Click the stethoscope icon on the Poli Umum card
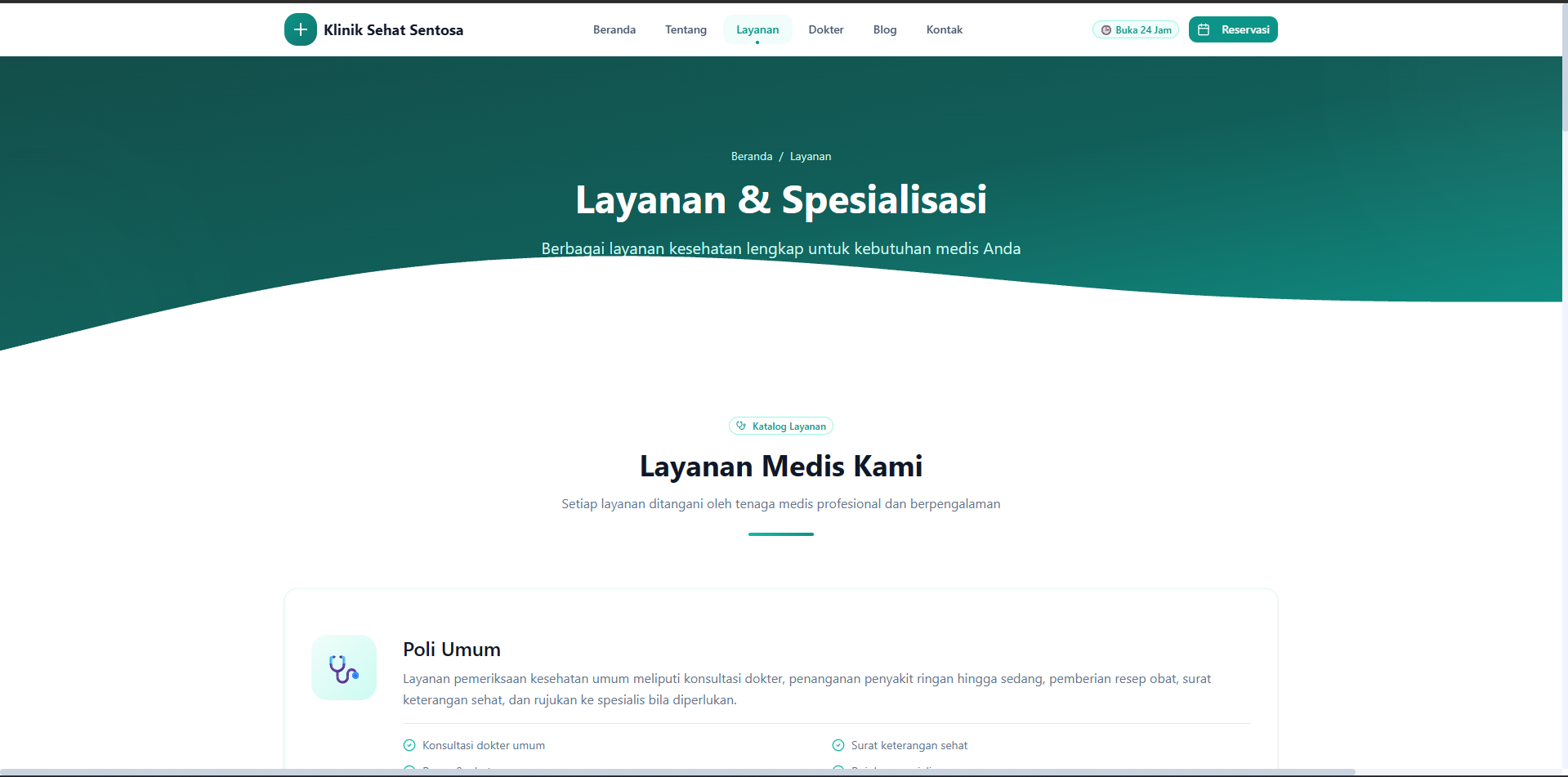 (343, 668)
